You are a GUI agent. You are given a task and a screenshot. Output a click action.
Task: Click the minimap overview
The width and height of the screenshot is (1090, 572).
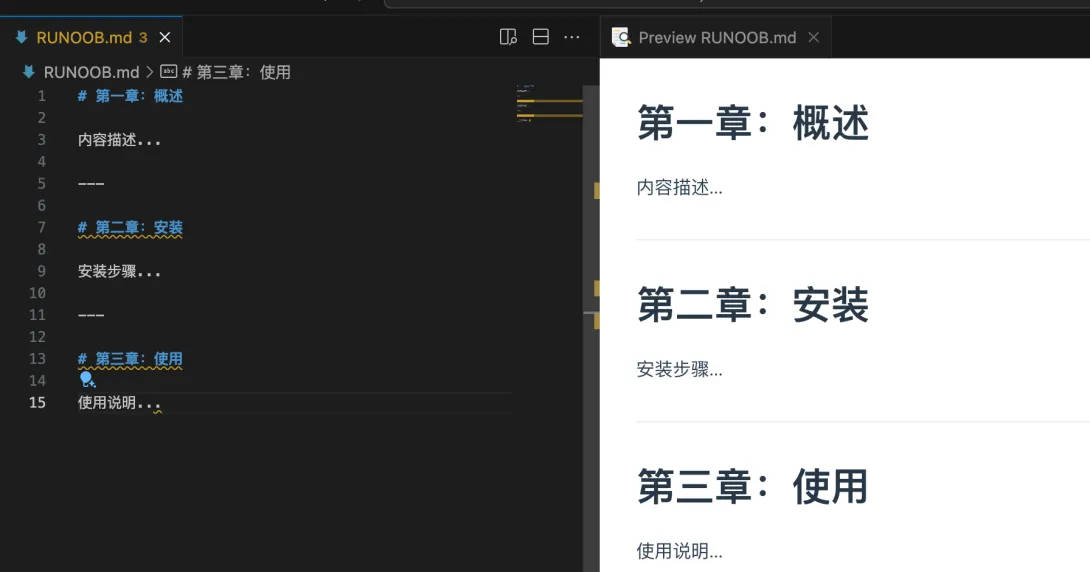click(x=548, y=103)
